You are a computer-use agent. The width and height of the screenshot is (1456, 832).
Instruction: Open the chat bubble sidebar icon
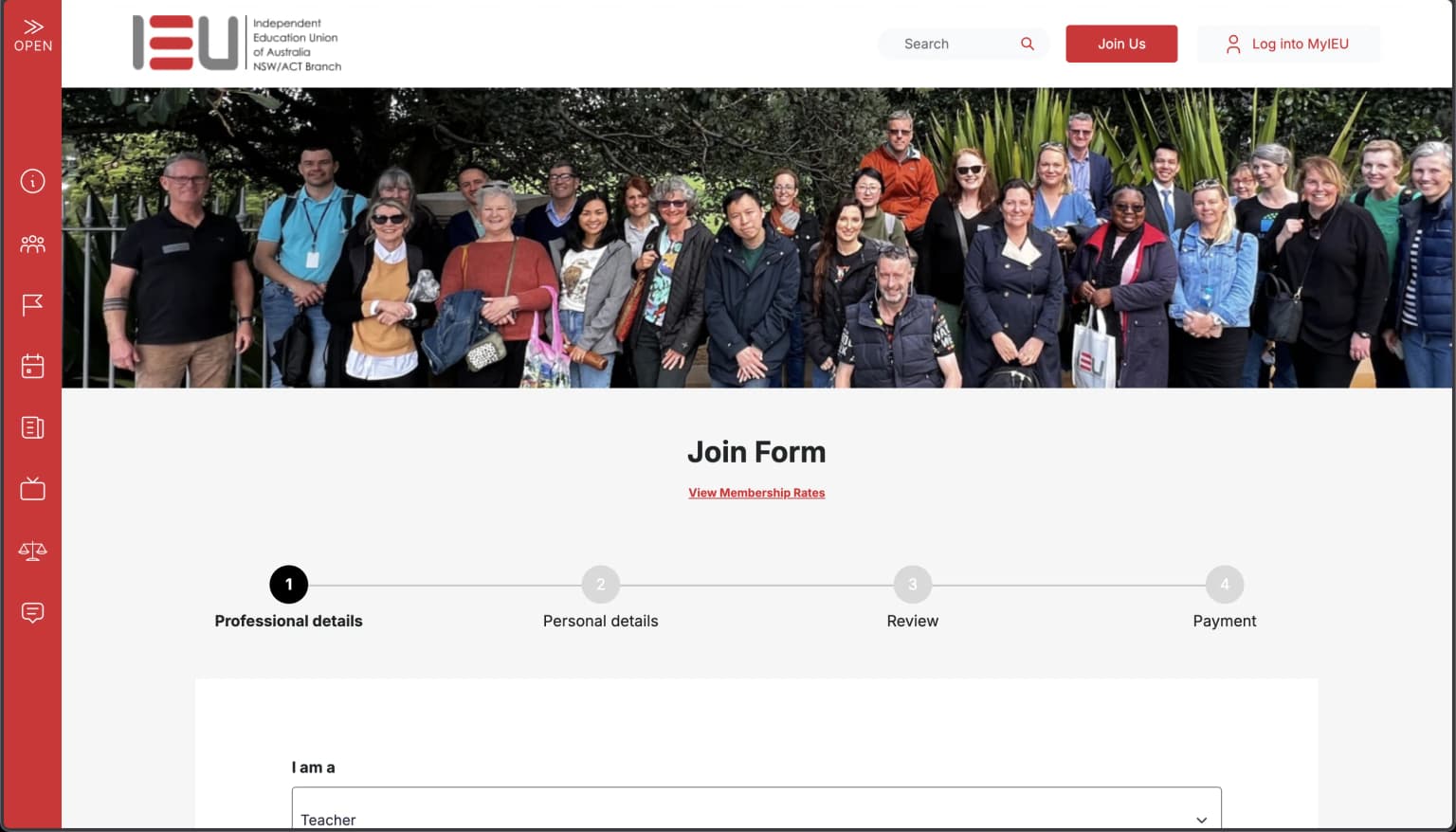33,612
